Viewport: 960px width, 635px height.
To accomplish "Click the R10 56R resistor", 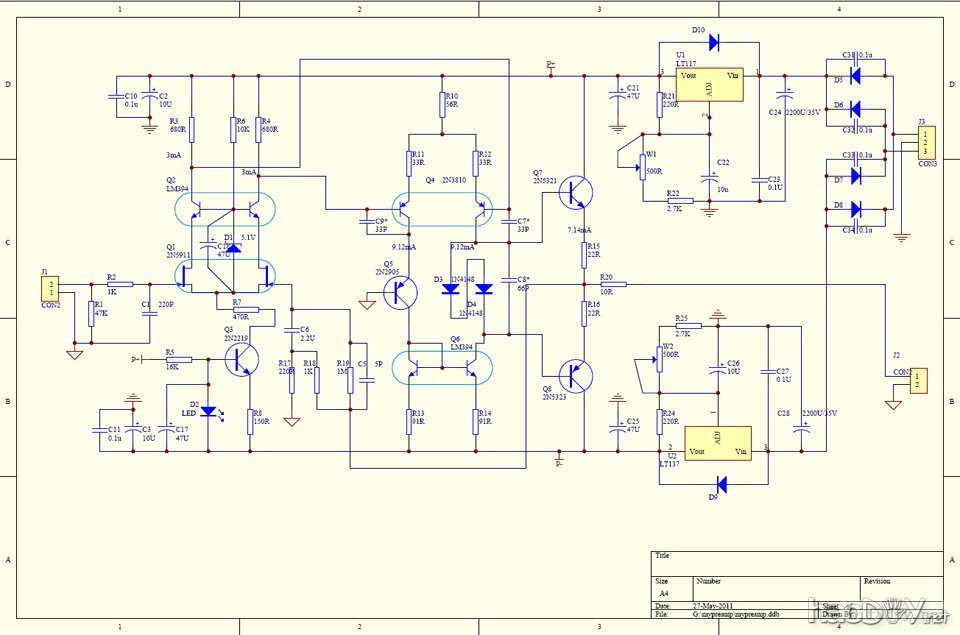I will coord(442,103).
